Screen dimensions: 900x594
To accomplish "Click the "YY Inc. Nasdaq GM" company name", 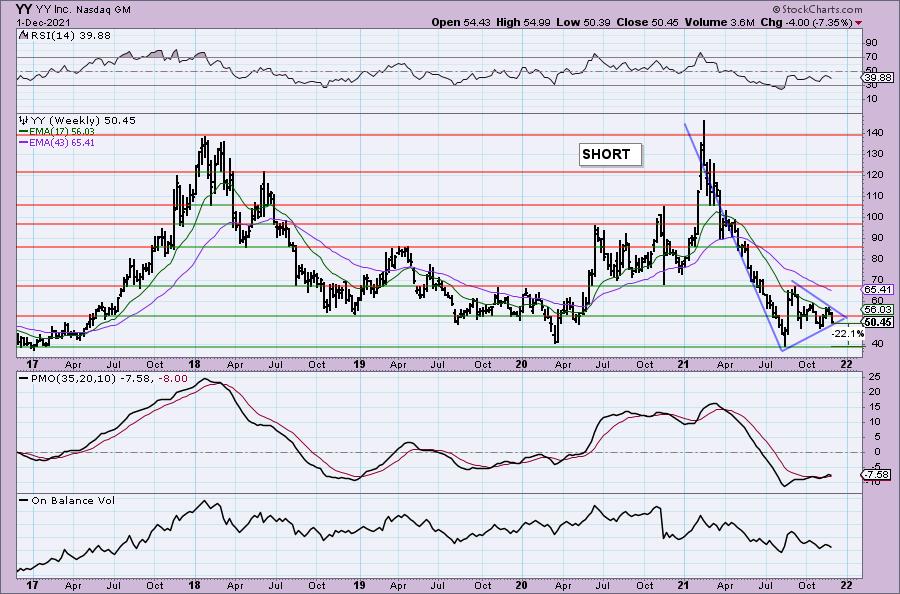I will coord(83,10).
